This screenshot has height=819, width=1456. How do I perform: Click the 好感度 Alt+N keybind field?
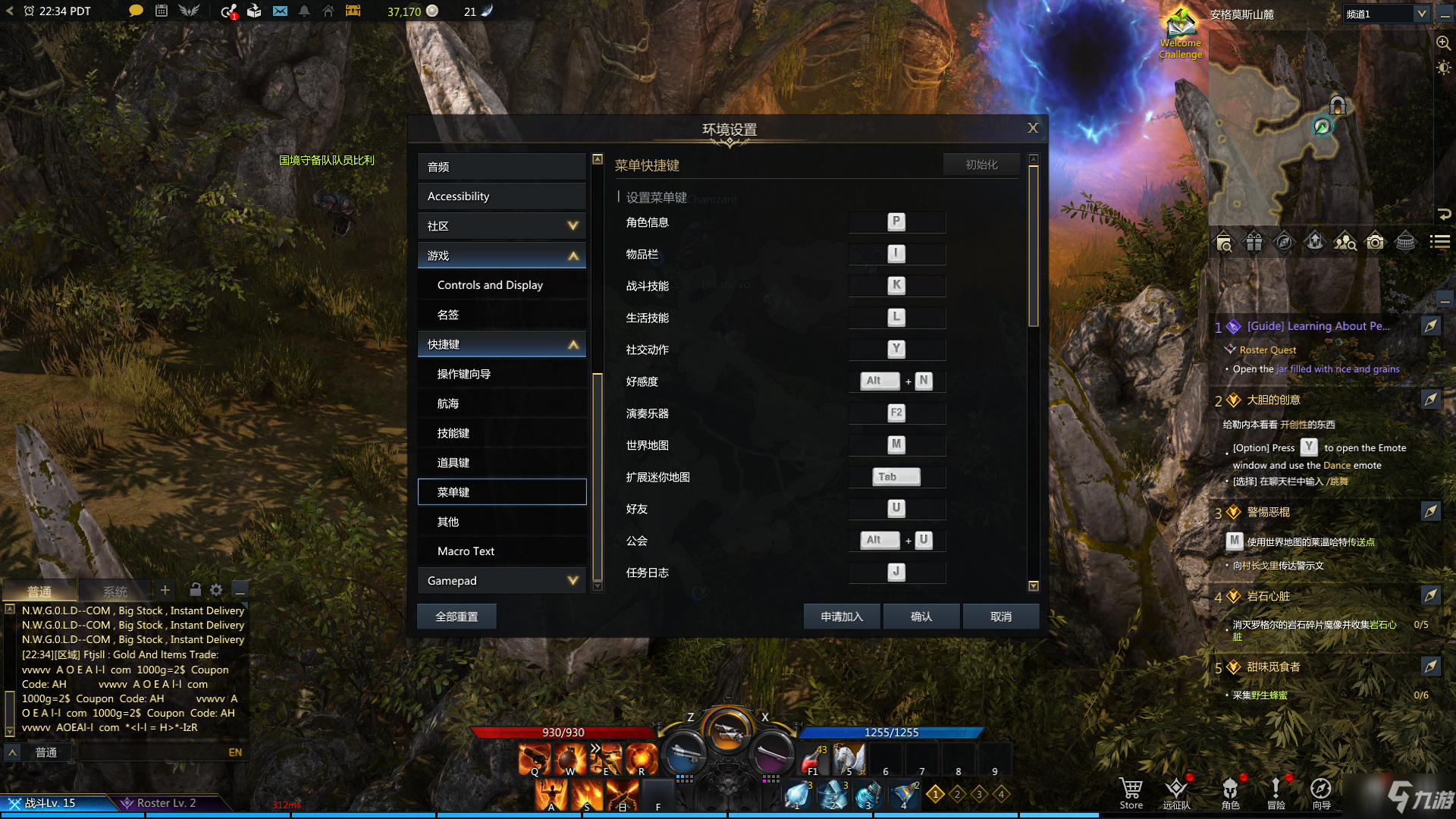pyautogui.click(x=893, y=380)
